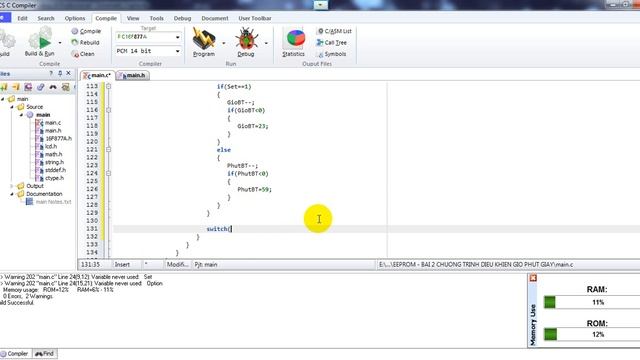Click the Program lightning chip icon
This screenshot has width=640, height=360.
204,38
